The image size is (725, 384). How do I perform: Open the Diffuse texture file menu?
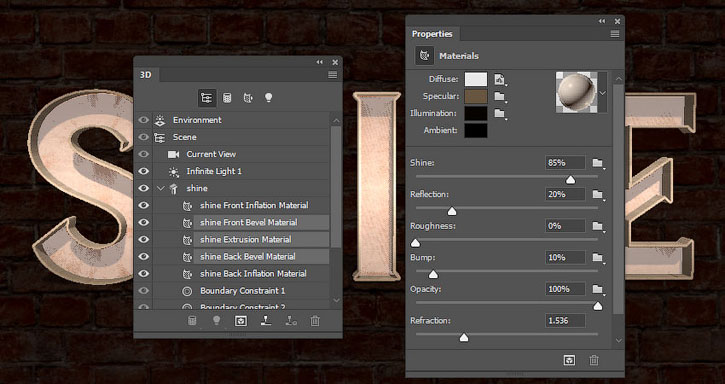click(499, 80)
